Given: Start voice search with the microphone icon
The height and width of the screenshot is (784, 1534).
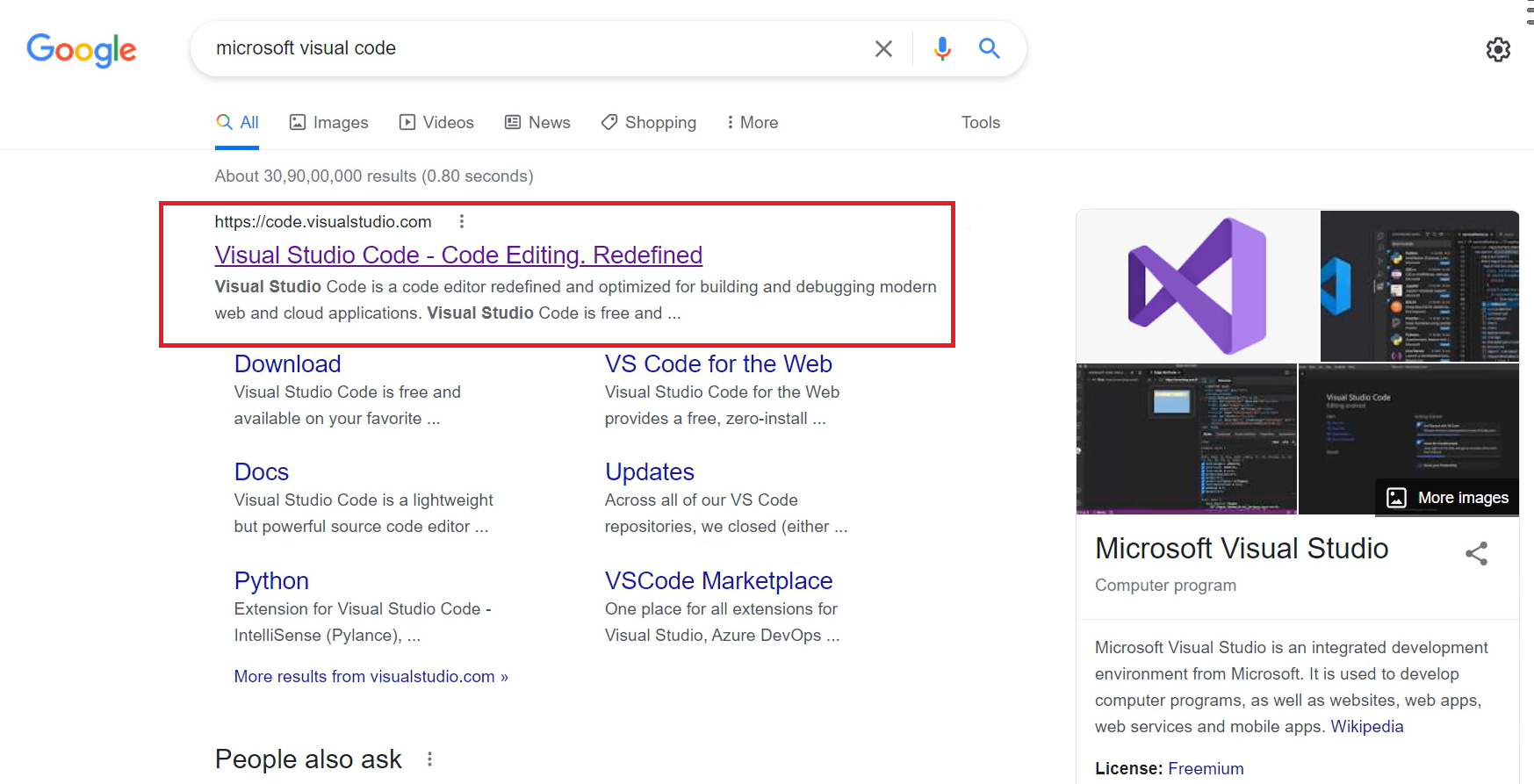Looking at the screenshot, I should (942, 48).
